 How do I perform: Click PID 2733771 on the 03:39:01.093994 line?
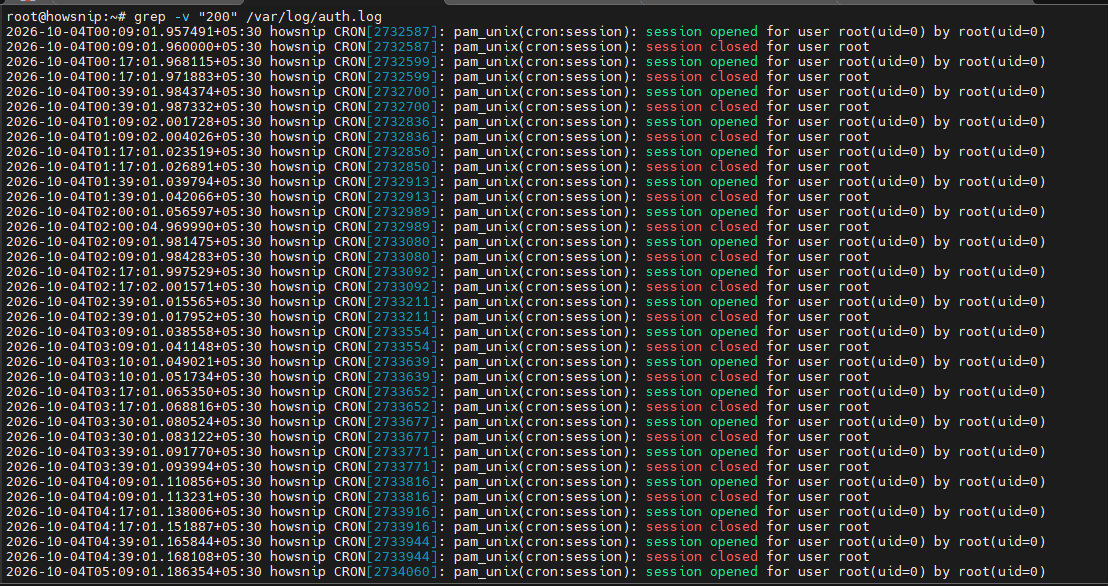click(401, 467)
